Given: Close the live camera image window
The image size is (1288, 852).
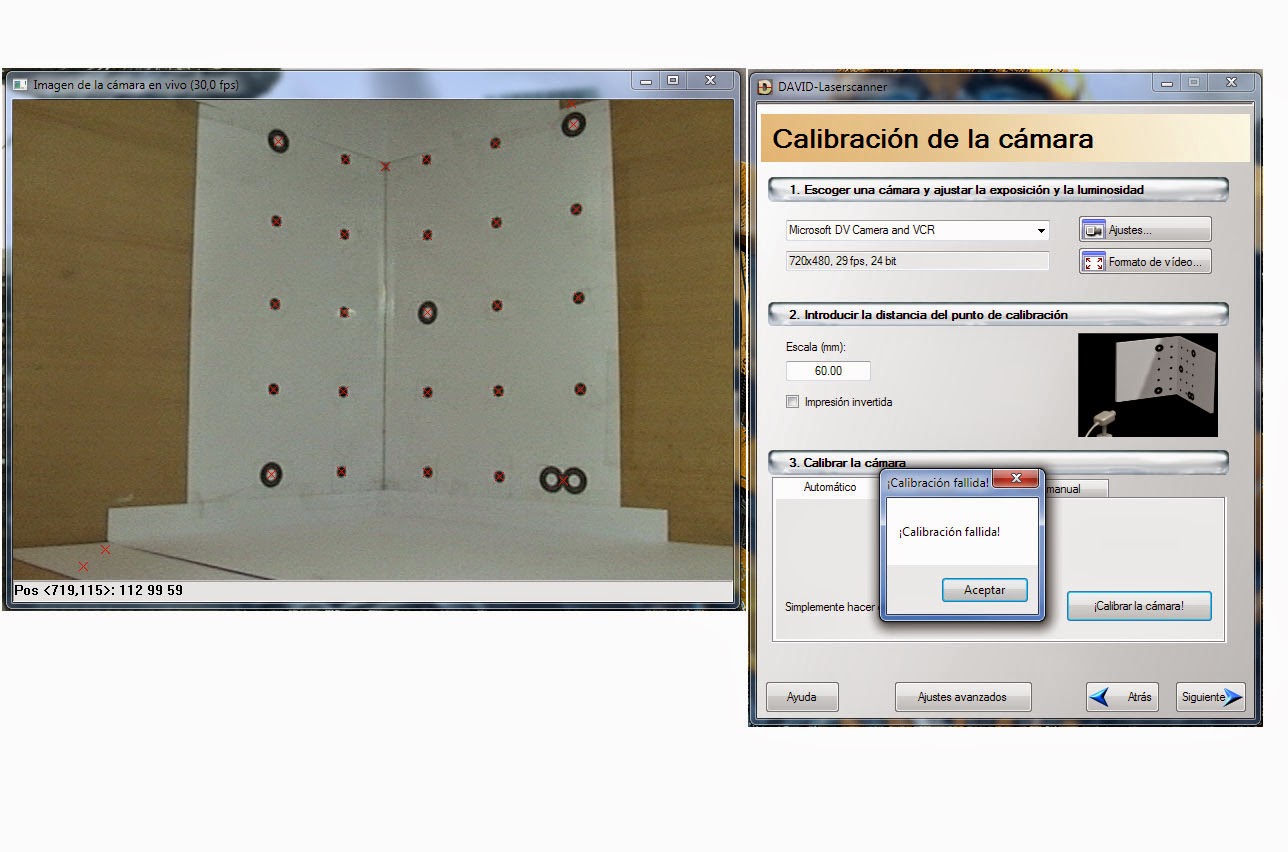Looking at the screenshot, I should click(x=710, y=81).
